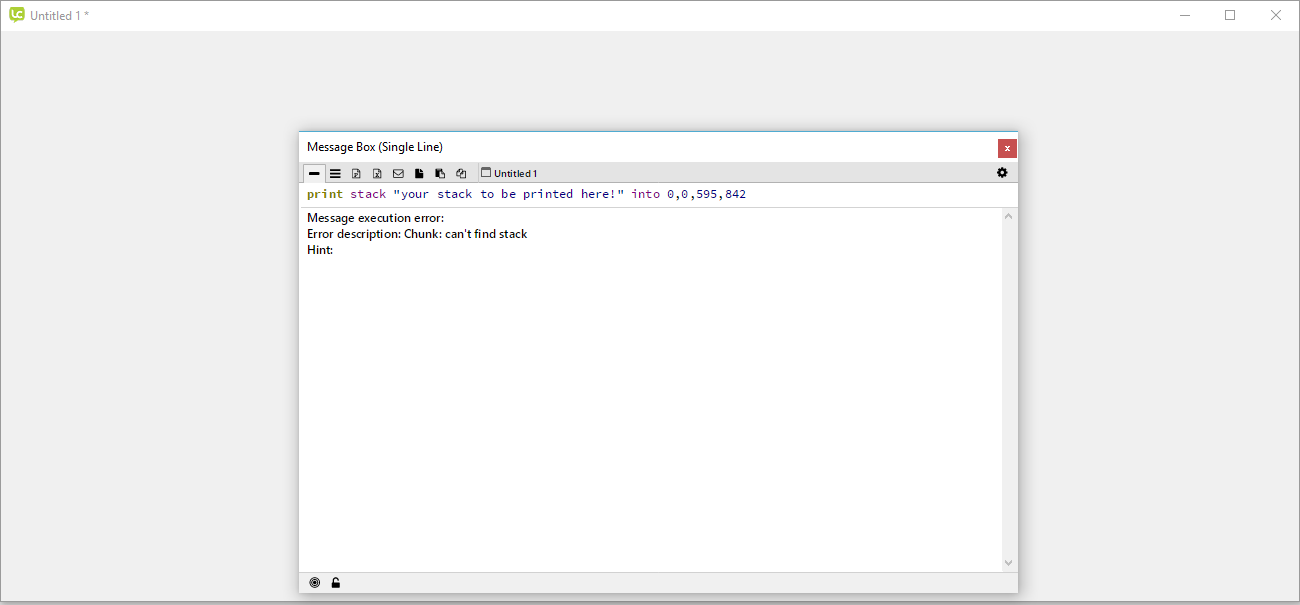Click the LiveCode icon in title bar
Screen dimensions: 1300x605
pos(17,15)
